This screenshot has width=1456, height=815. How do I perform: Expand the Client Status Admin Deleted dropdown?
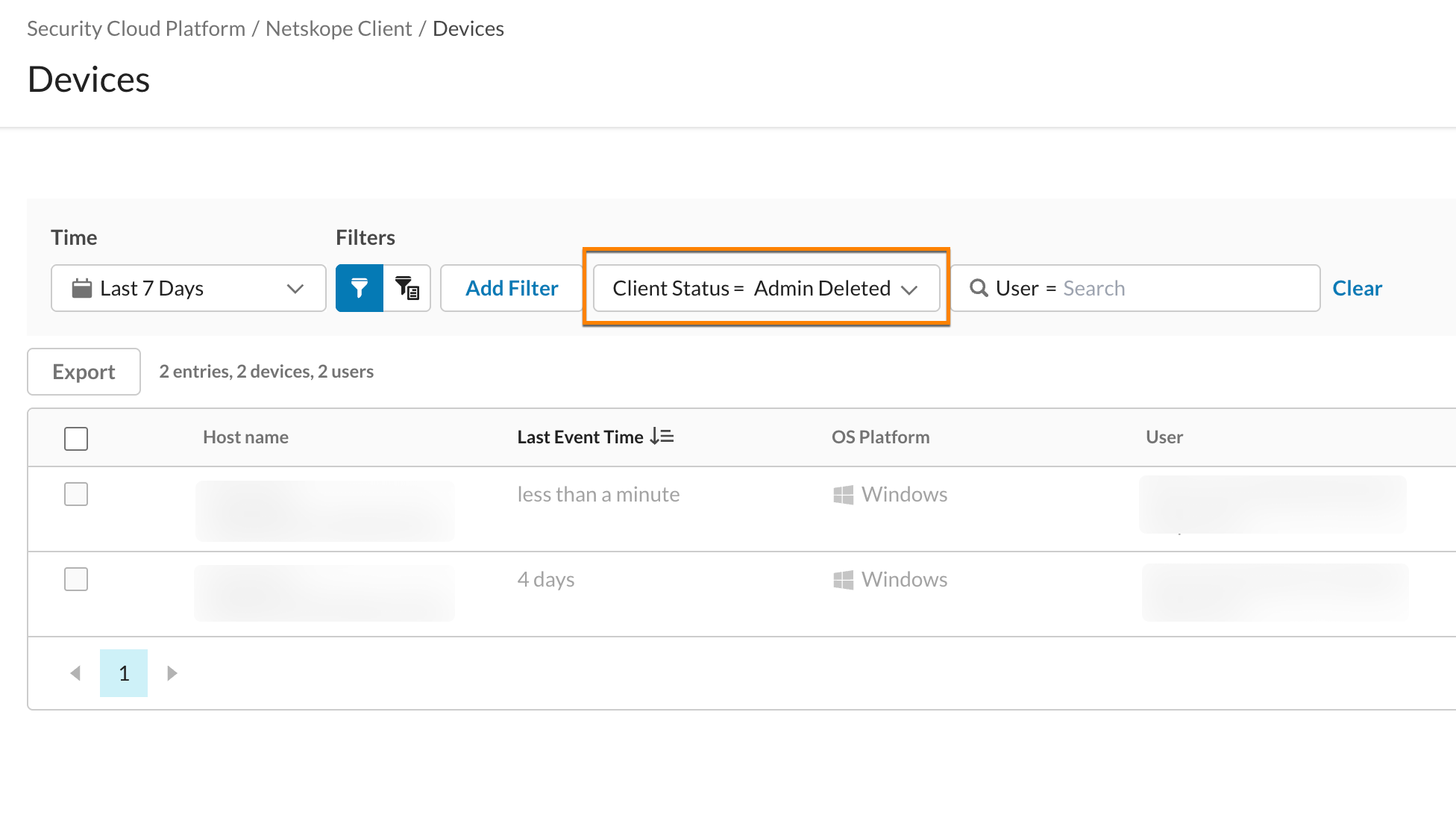coord(766,288)
